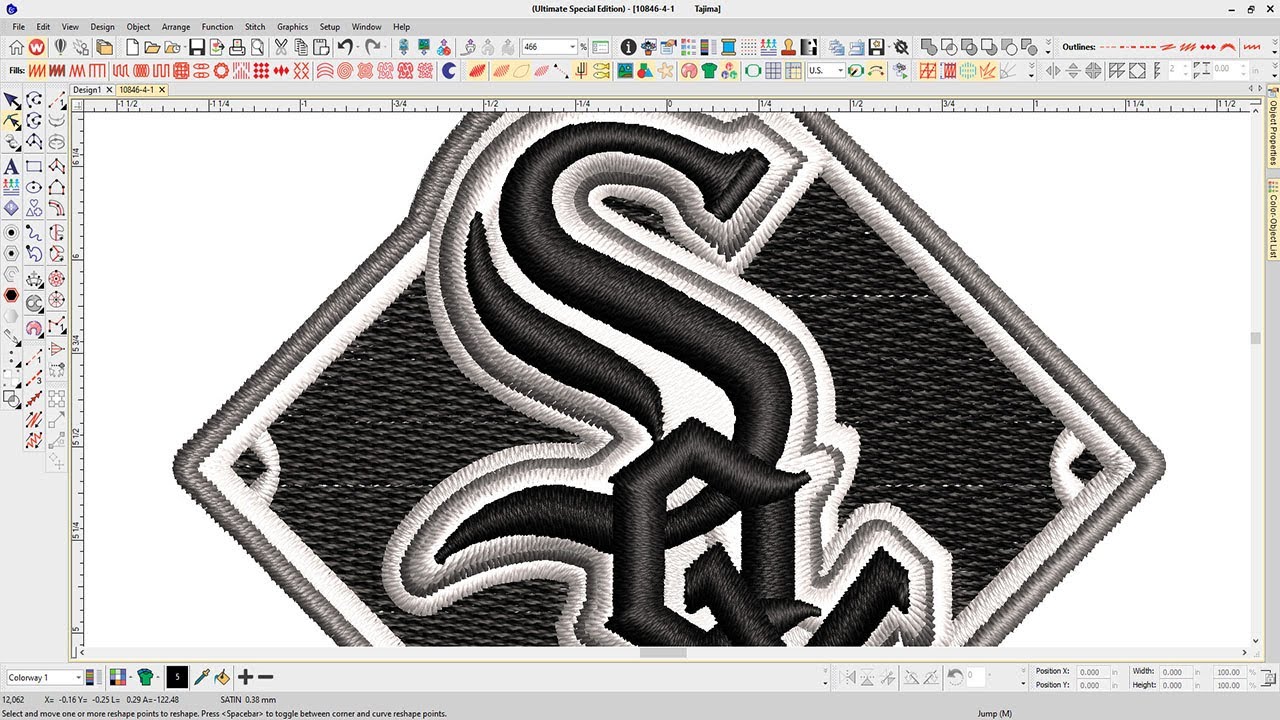Switch to the Design1 tab

pos(86,90)
